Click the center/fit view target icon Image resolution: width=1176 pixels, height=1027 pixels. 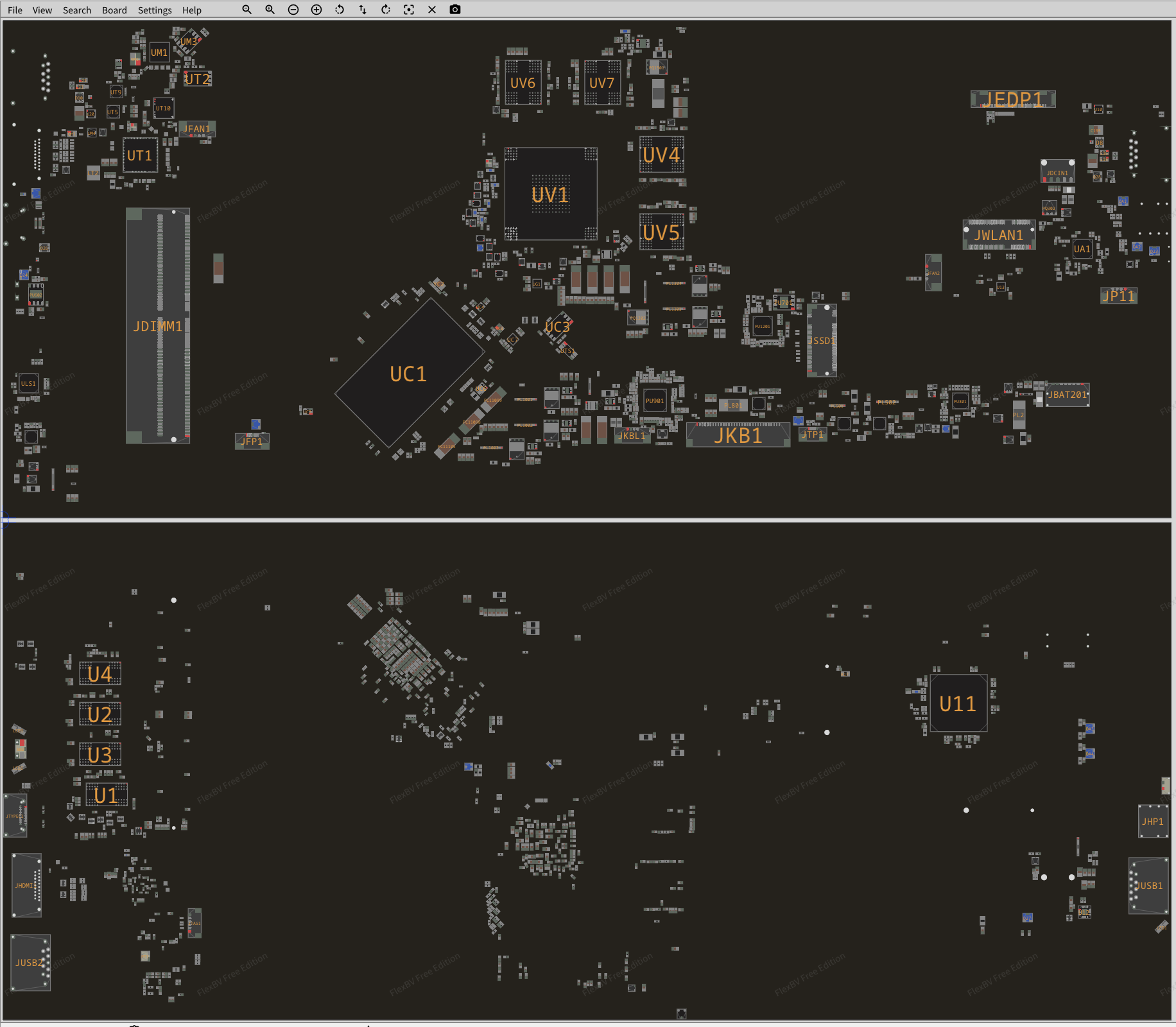point(409,10)
